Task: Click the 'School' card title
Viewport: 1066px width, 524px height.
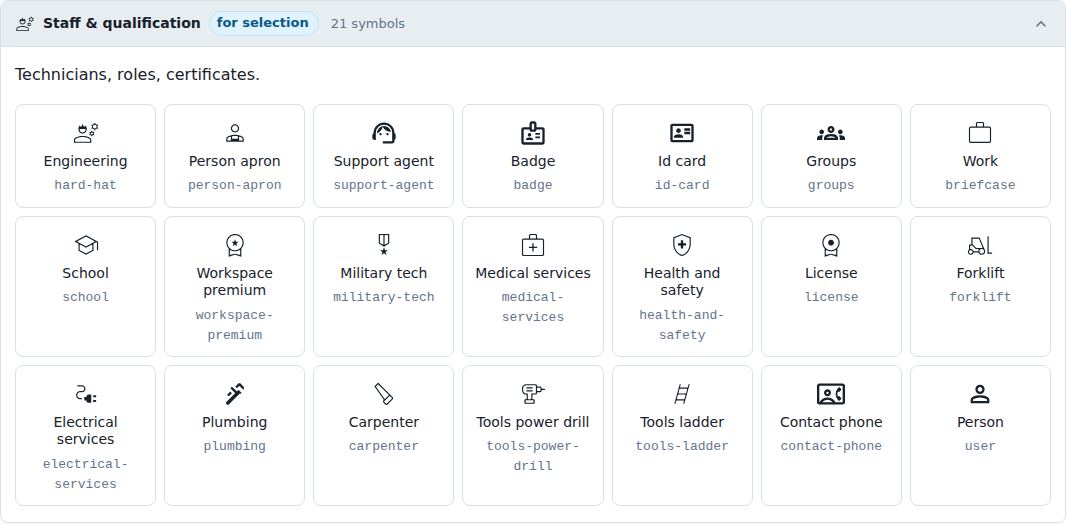Action: tap(86, 273)
